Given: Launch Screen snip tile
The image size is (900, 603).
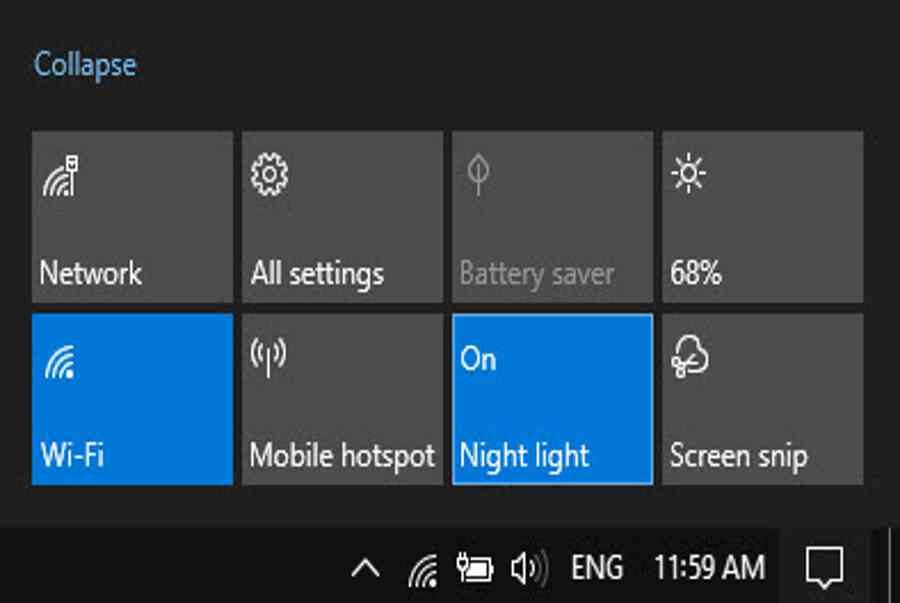Looking at the screenshot, I should point(763,399).
